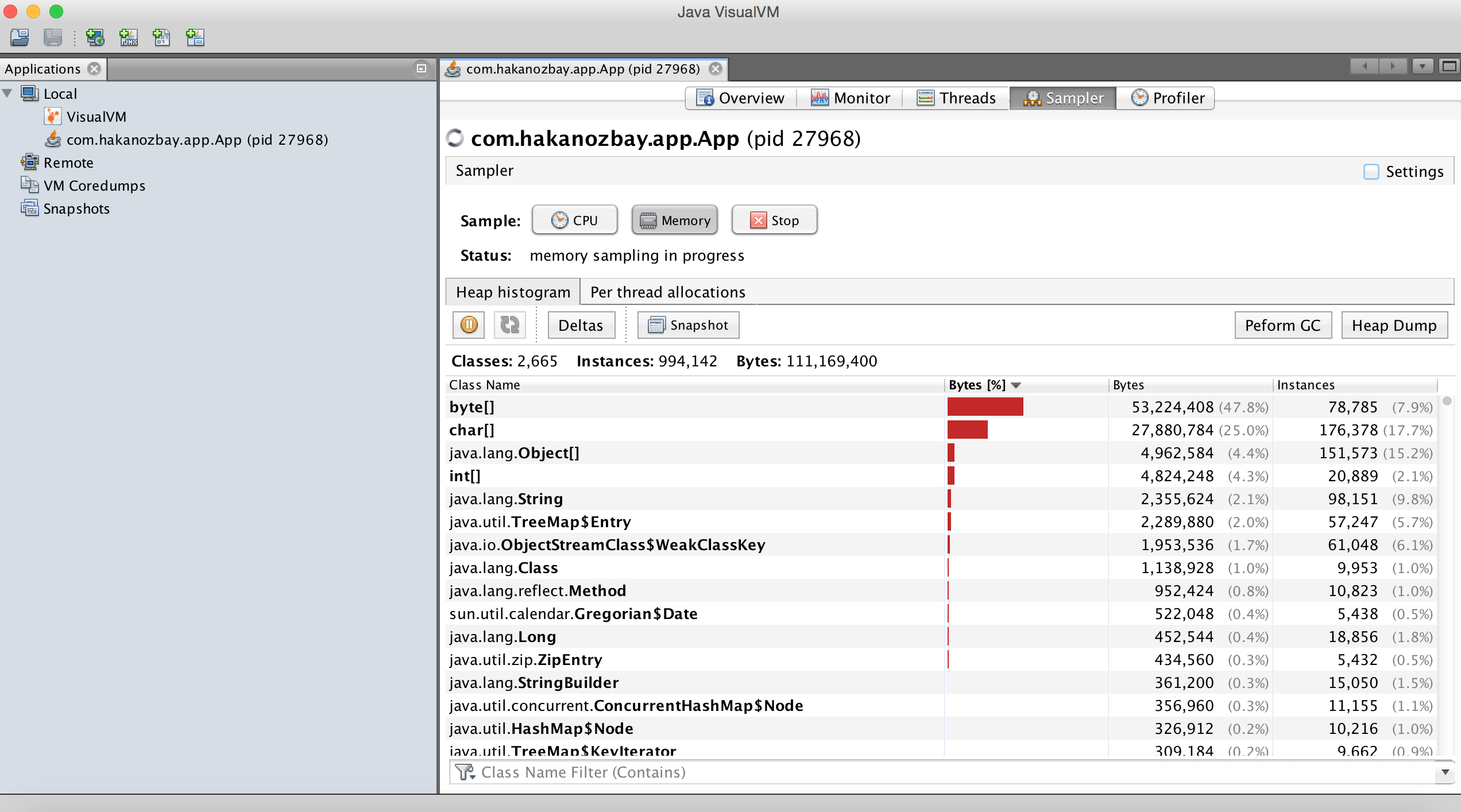1461x812 pixels.
Task: Click the Add Remote Host toolbar icon
Action: click(95, 38)
